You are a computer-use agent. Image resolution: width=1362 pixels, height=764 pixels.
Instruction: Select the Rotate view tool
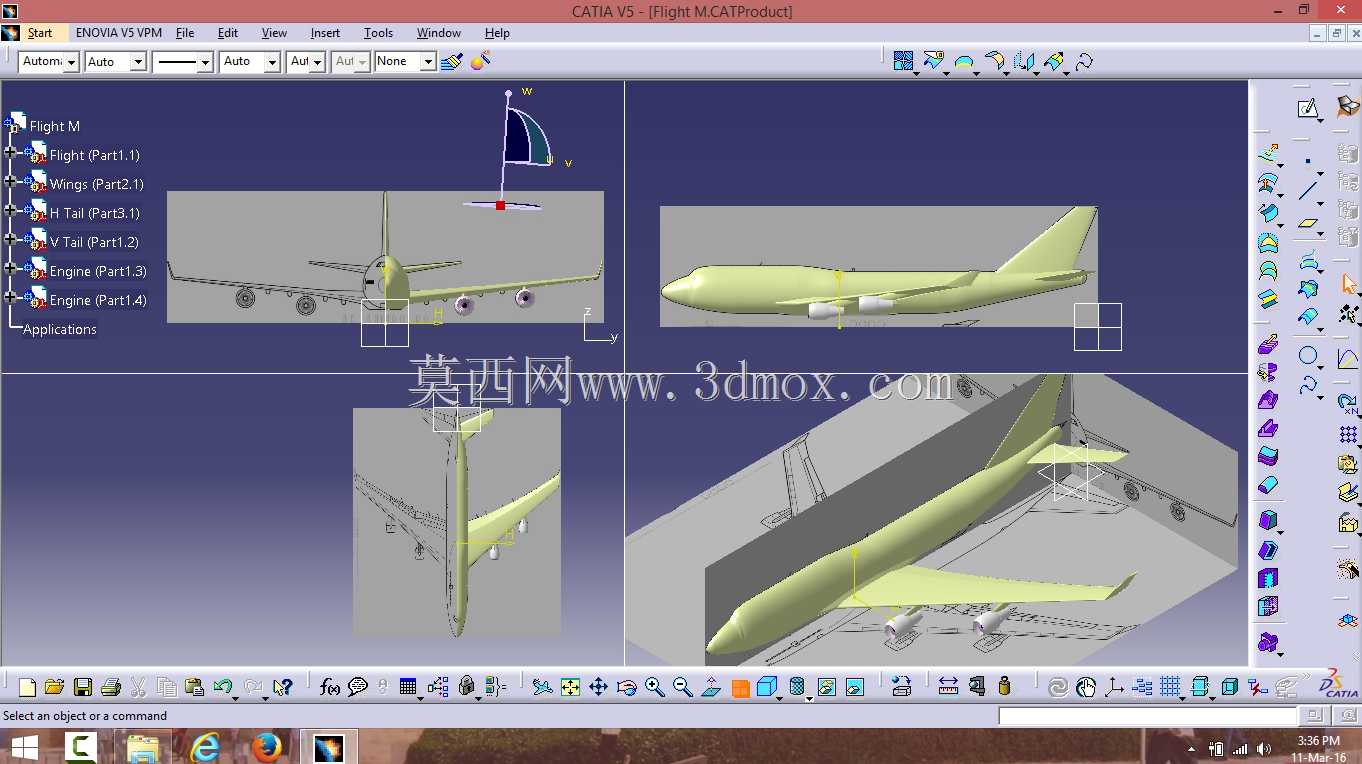(627, 687)
